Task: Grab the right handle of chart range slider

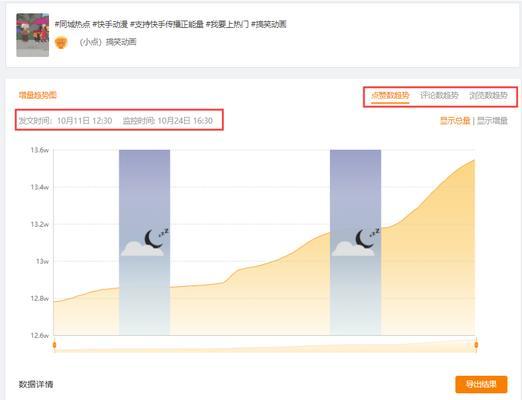Action: (x=476, y=345)
